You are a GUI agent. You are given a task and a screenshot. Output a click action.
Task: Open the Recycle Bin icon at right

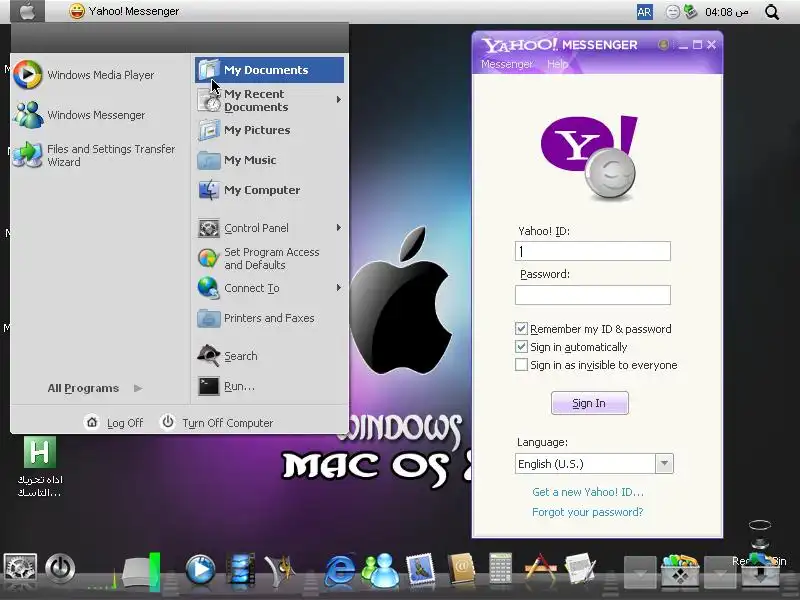click(760, 569)
